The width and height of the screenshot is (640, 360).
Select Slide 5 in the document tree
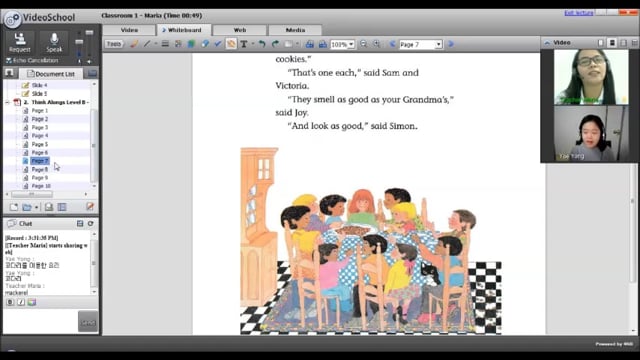[39, 93]
